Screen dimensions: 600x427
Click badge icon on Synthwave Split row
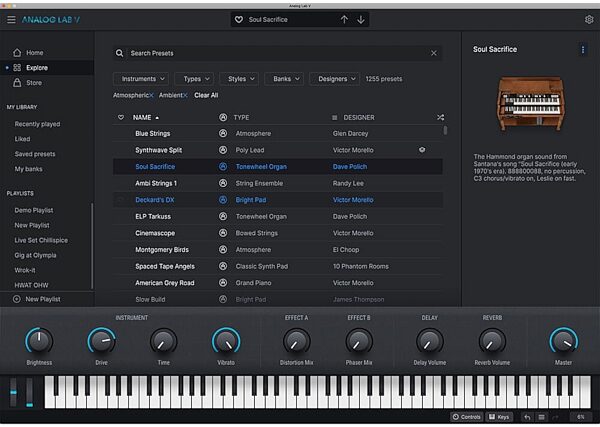422,150
